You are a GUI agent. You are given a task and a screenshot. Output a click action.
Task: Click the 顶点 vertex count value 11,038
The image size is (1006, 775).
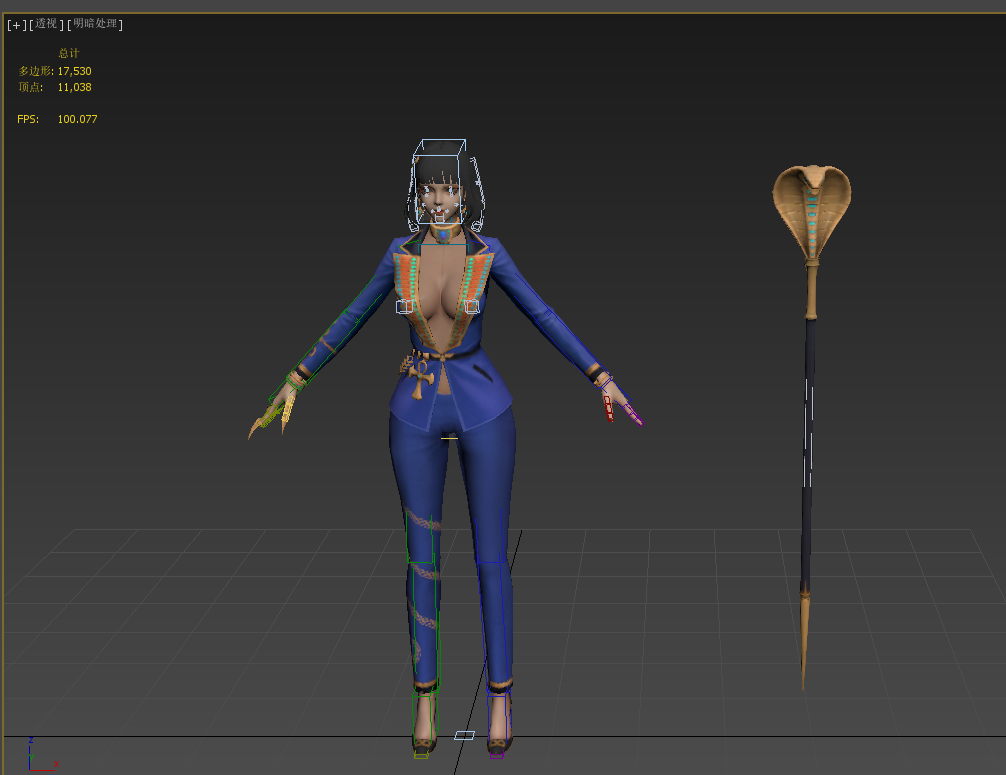[74, 87]
